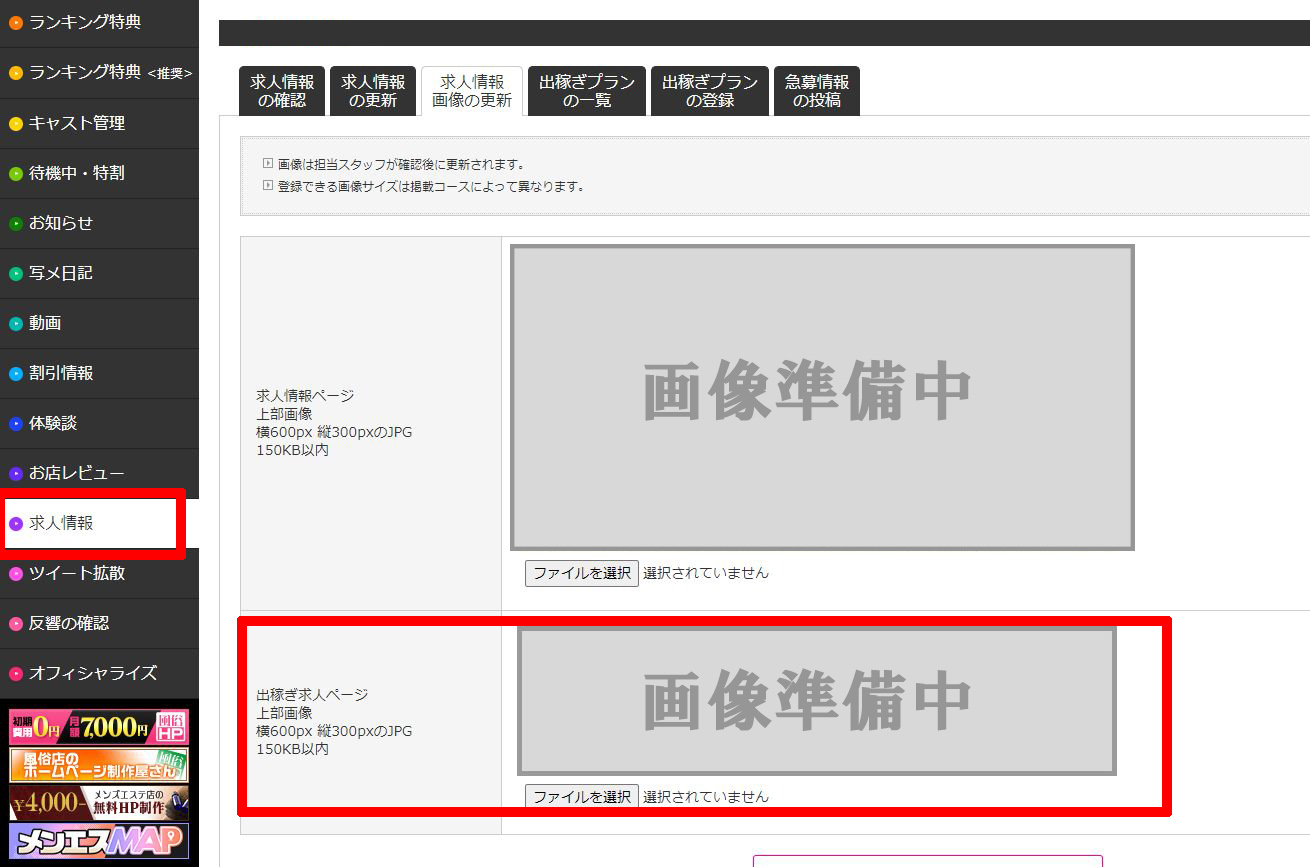Open the 求人情報の更新 tab
Viewport: 1310px width, 867px height.
pos(373,91)
